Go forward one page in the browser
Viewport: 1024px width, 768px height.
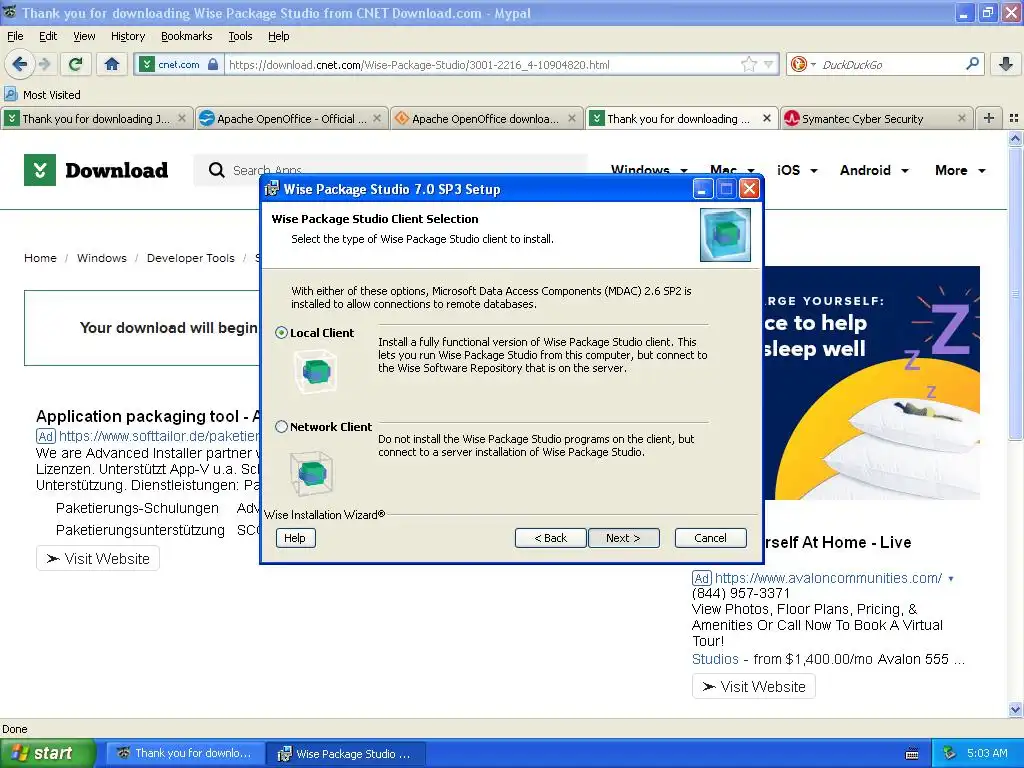[44, 64]
